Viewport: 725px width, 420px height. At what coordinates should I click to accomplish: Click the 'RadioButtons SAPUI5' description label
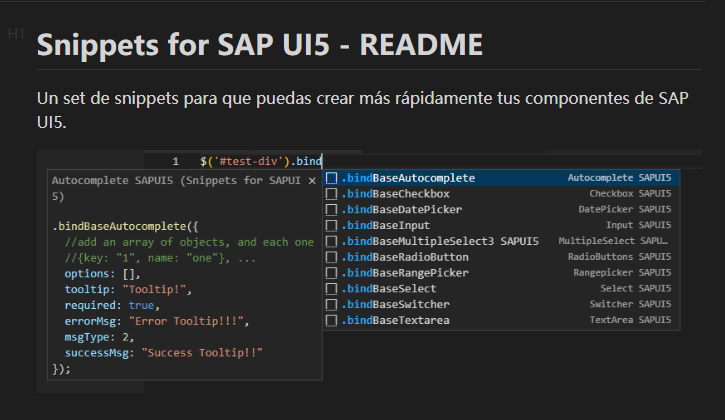620,257
